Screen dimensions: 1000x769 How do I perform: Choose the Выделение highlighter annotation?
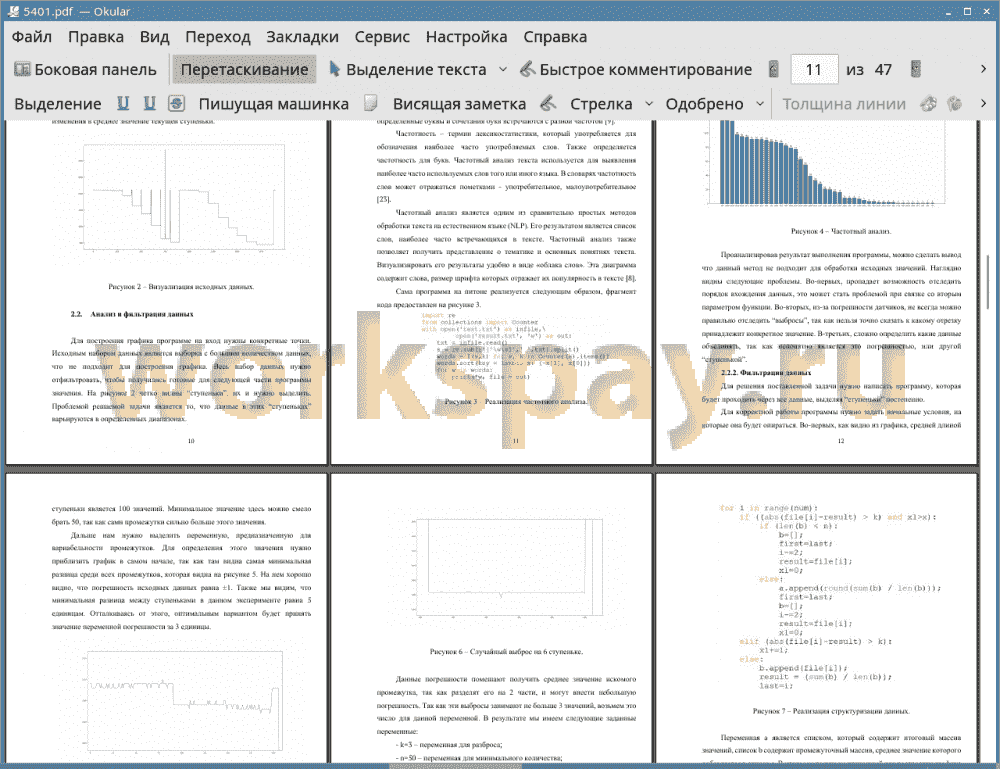pos(57,104)
